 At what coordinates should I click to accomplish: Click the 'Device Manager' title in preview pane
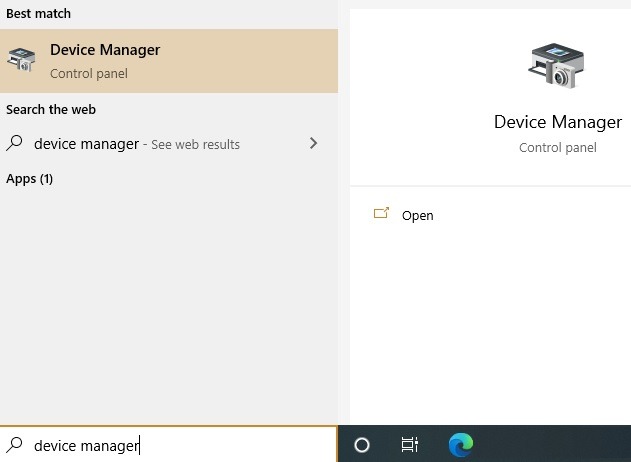point(558,122)
